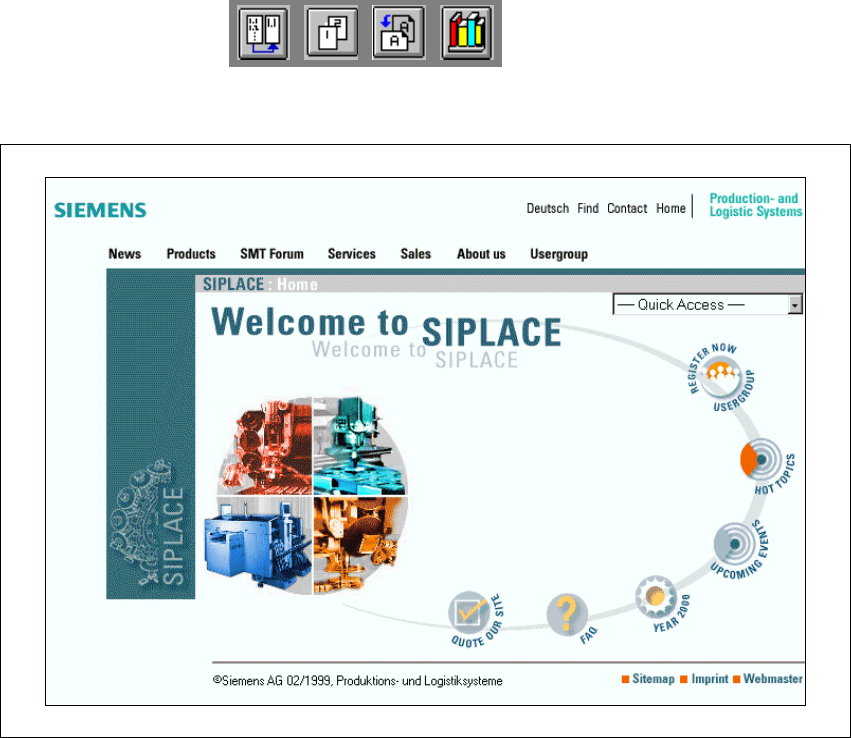
Task: Click the Siemens AG copyright text
Action: pos(358,681)
